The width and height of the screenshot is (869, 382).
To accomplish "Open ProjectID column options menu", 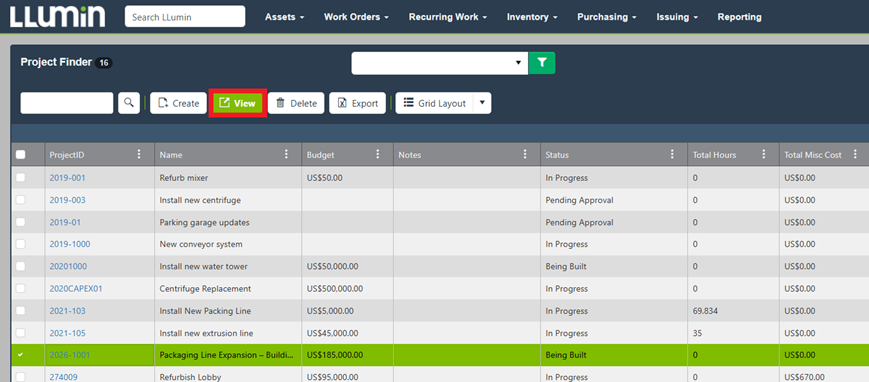I will tap(139, 155).
